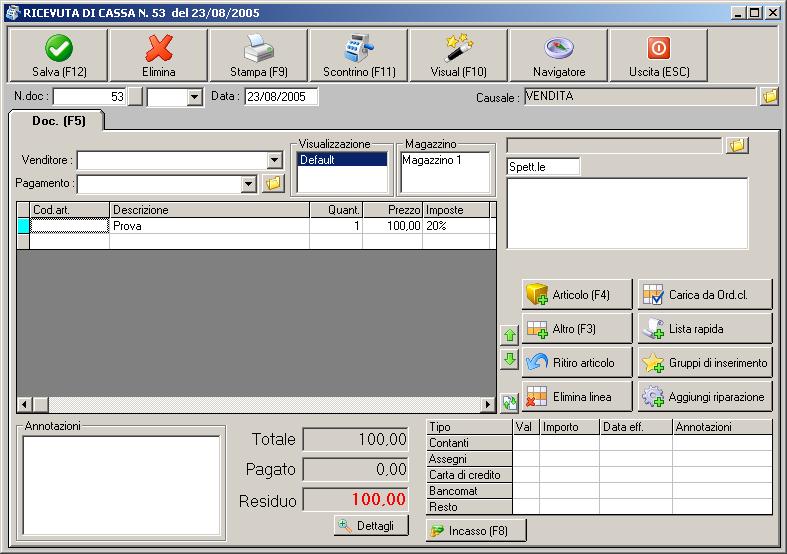Click the quantity cell of Prova row
Viewport: 787px width, 554px height.
[x=336, y=226]
